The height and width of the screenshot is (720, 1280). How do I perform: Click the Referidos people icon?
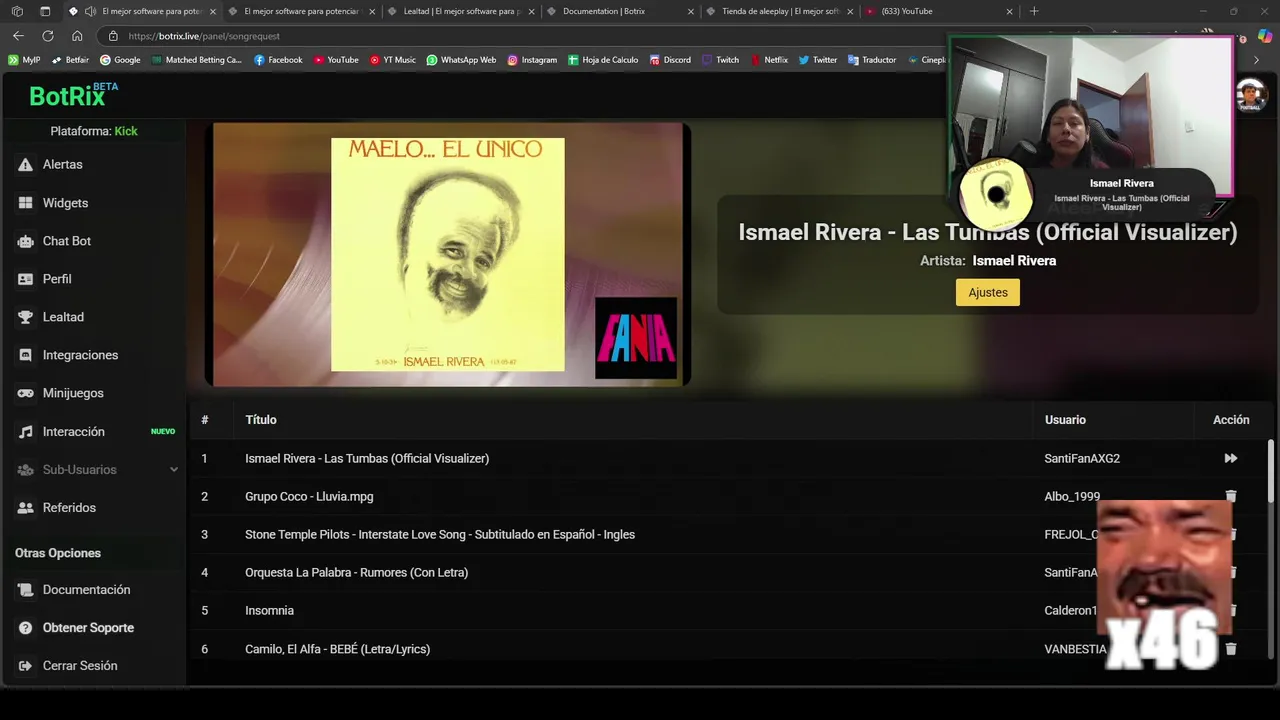pos(25,508)
